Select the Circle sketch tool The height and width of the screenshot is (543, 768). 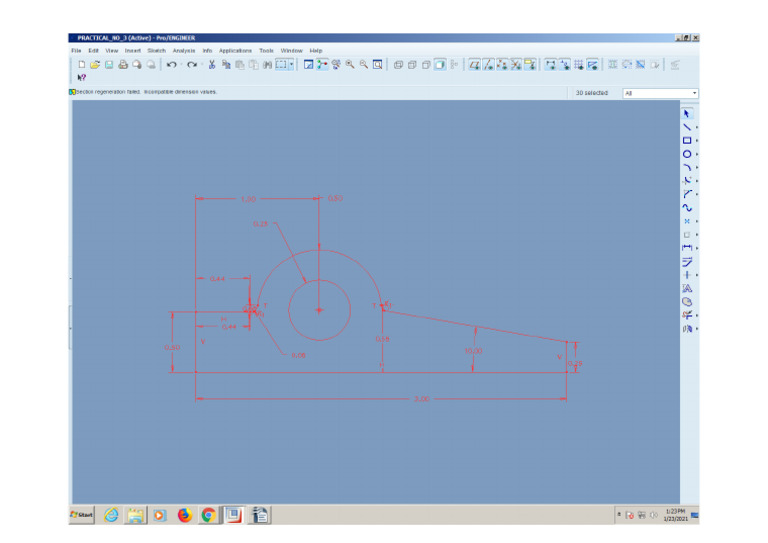coord(687,154)
